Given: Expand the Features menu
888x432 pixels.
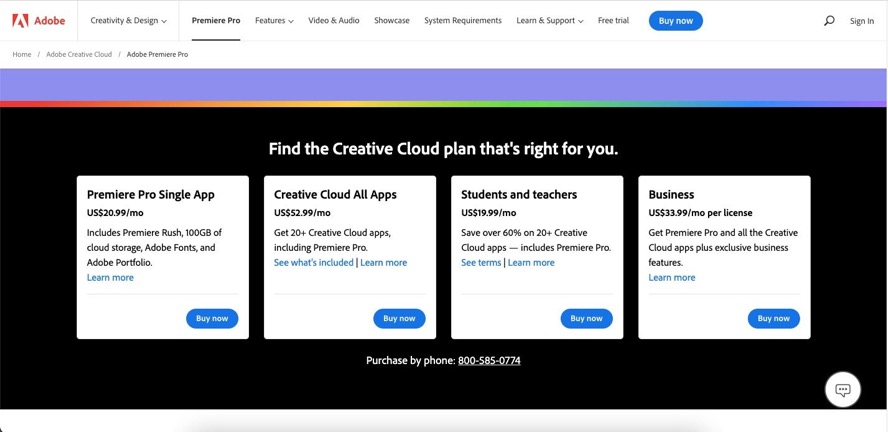Looking at the screenshot, I should point(274,20).
